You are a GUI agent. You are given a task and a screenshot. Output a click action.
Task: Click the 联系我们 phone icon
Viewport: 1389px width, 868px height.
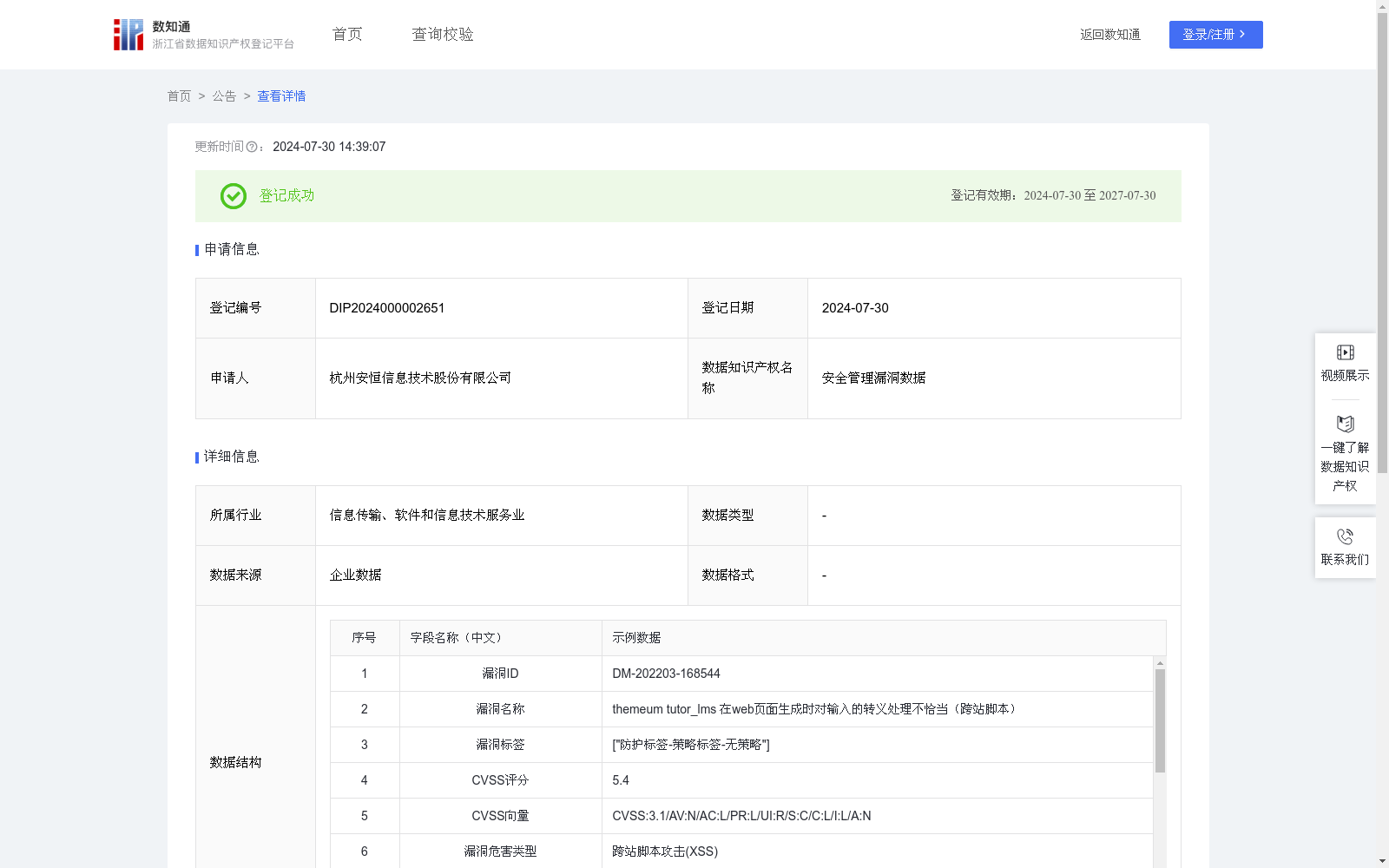click(x=1345, y=536)
